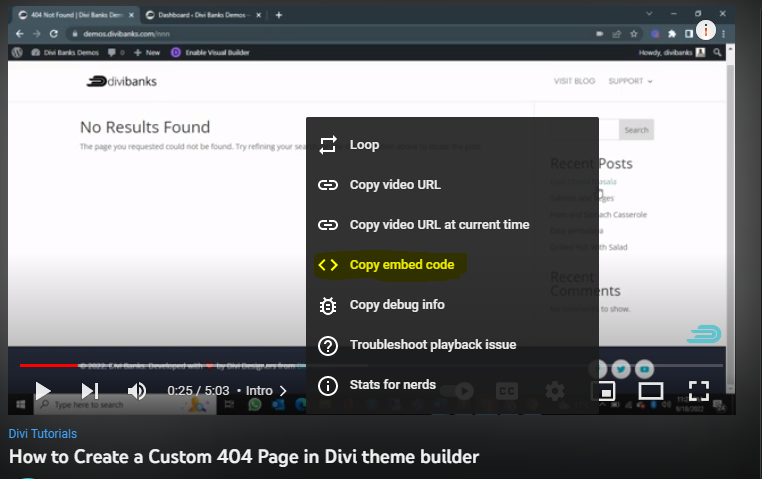
Task: Open the info card icon at top right
Action: (x=706, y=30)
